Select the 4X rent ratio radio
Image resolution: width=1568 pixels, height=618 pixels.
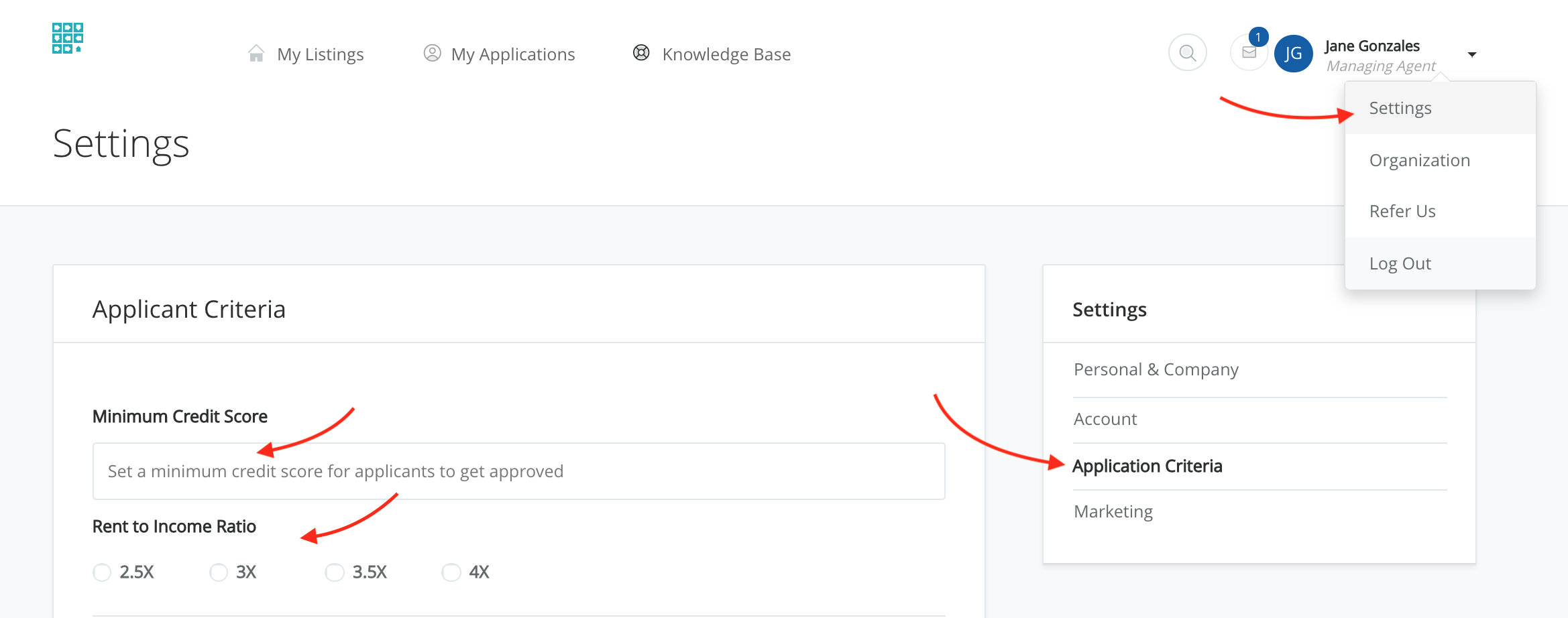[x=451, y=572]
